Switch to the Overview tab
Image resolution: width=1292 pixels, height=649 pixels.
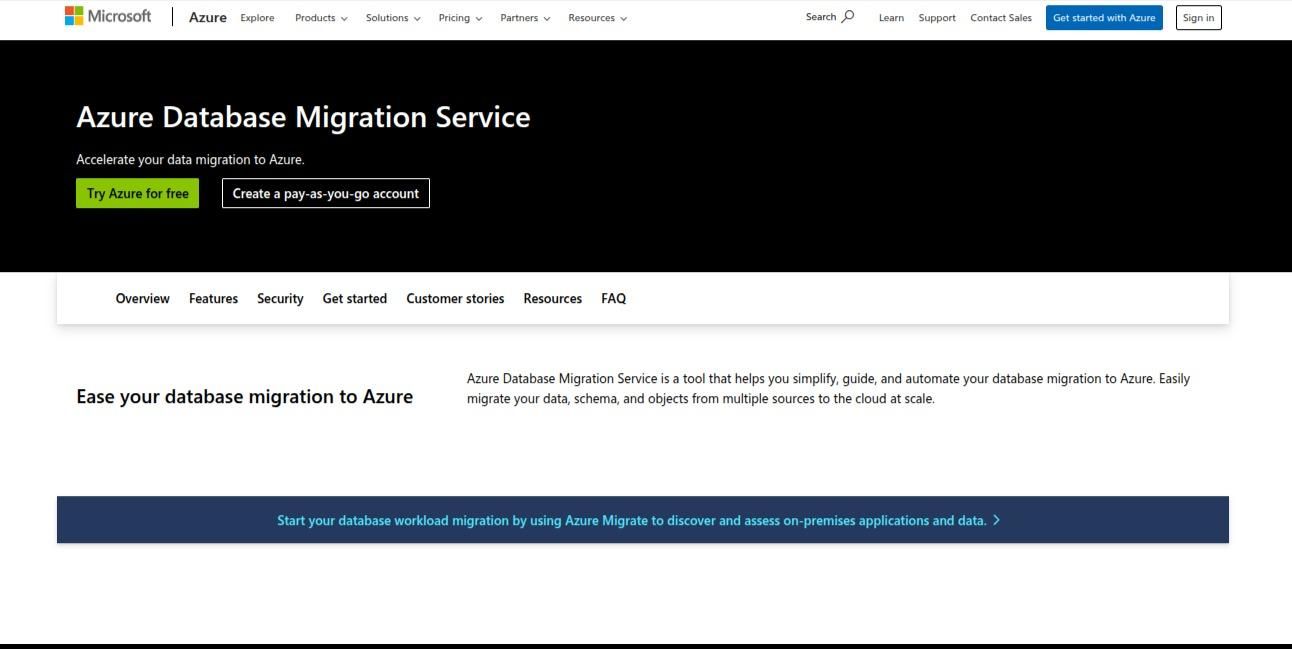[x=143, y=298]
